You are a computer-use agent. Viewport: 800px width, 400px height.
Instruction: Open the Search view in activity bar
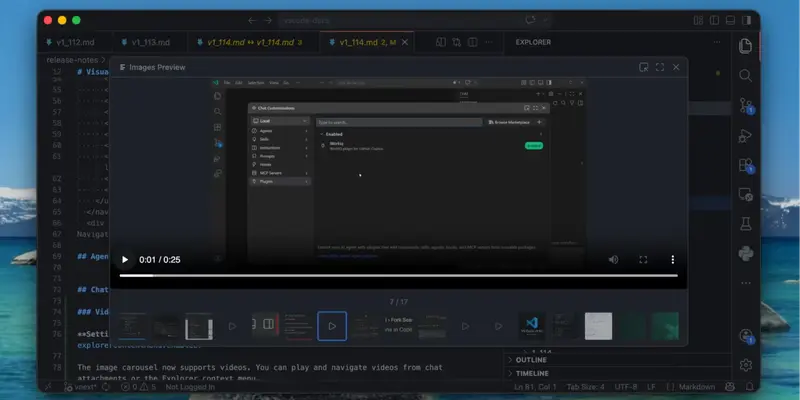[745, 76]
